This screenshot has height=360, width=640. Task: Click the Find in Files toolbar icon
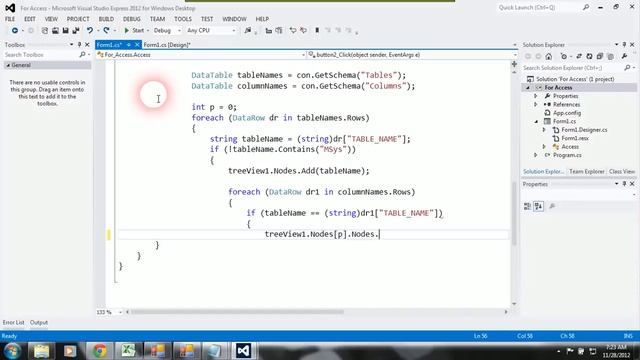[x=247, y=31]
